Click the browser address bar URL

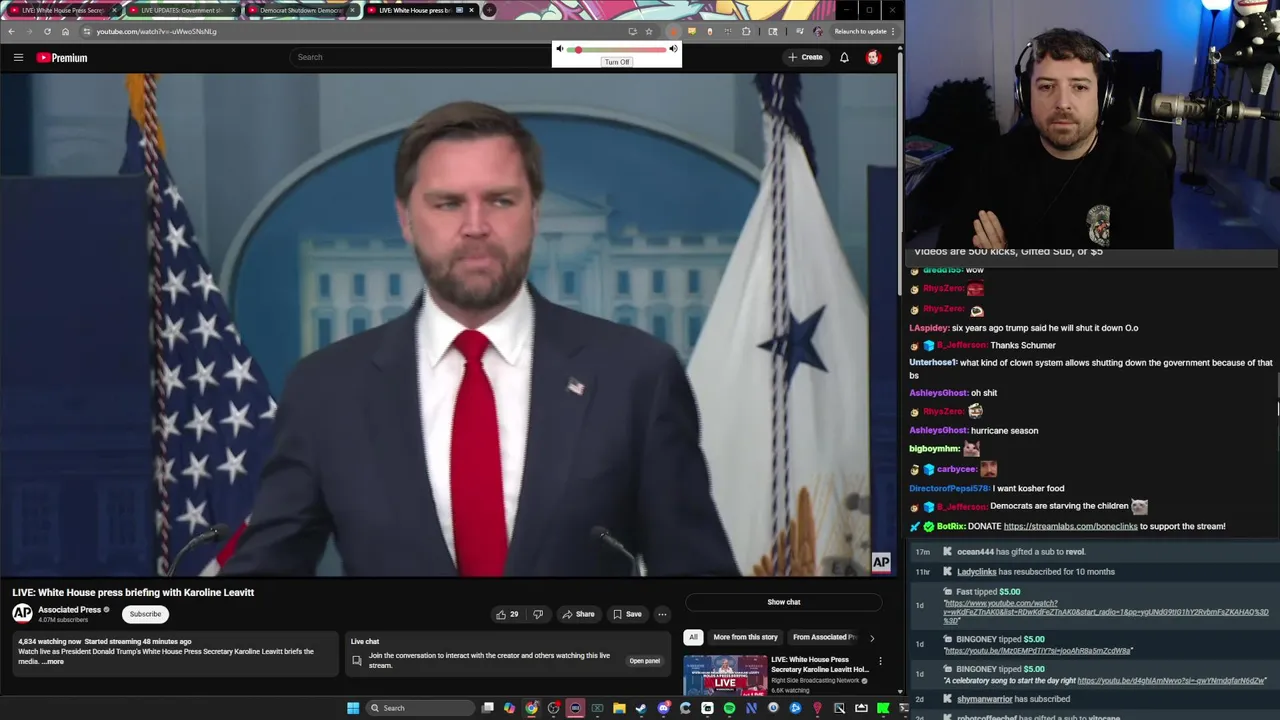pyautogui.click(x=156, y=31)
